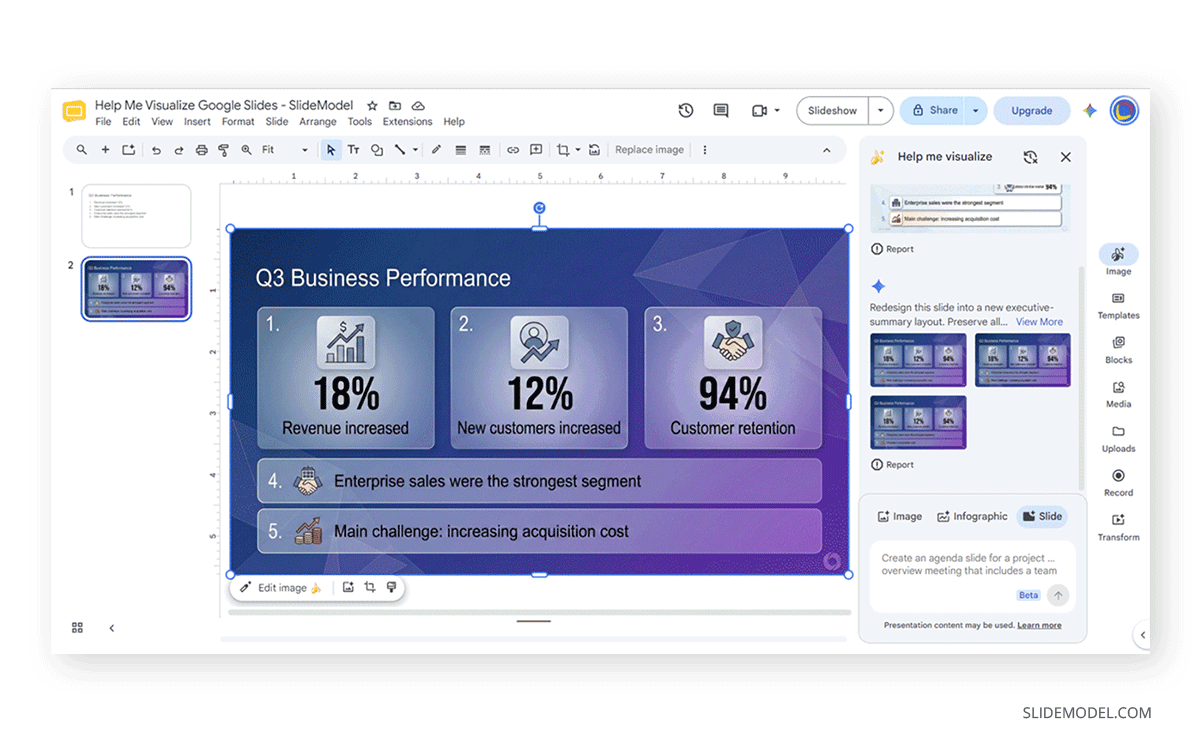This screenshot has width=1200, height=743.
Task: Open the Tools menu
Action: pos(360,122)
